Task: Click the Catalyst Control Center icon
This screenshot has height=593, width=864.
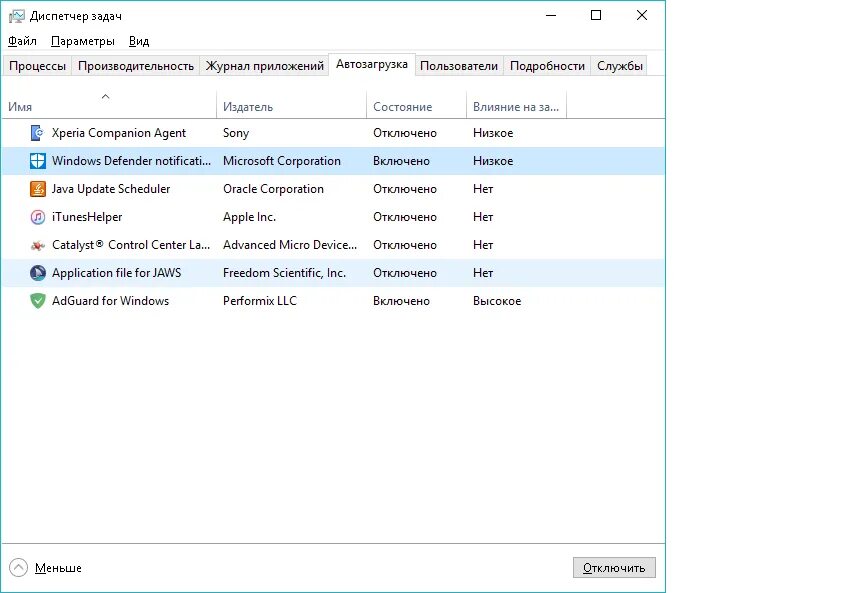Action: point(37,245)
